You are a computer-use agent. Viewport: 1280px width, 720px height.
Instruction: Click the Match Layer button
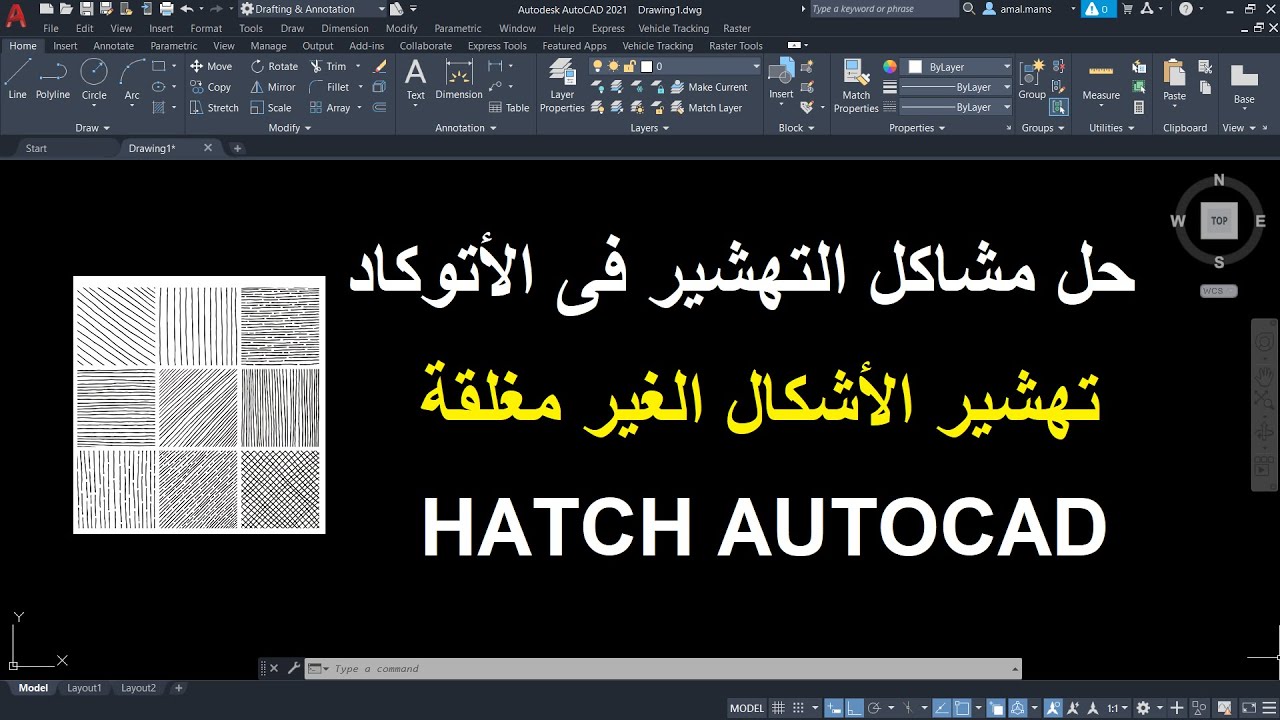[706, 108]
